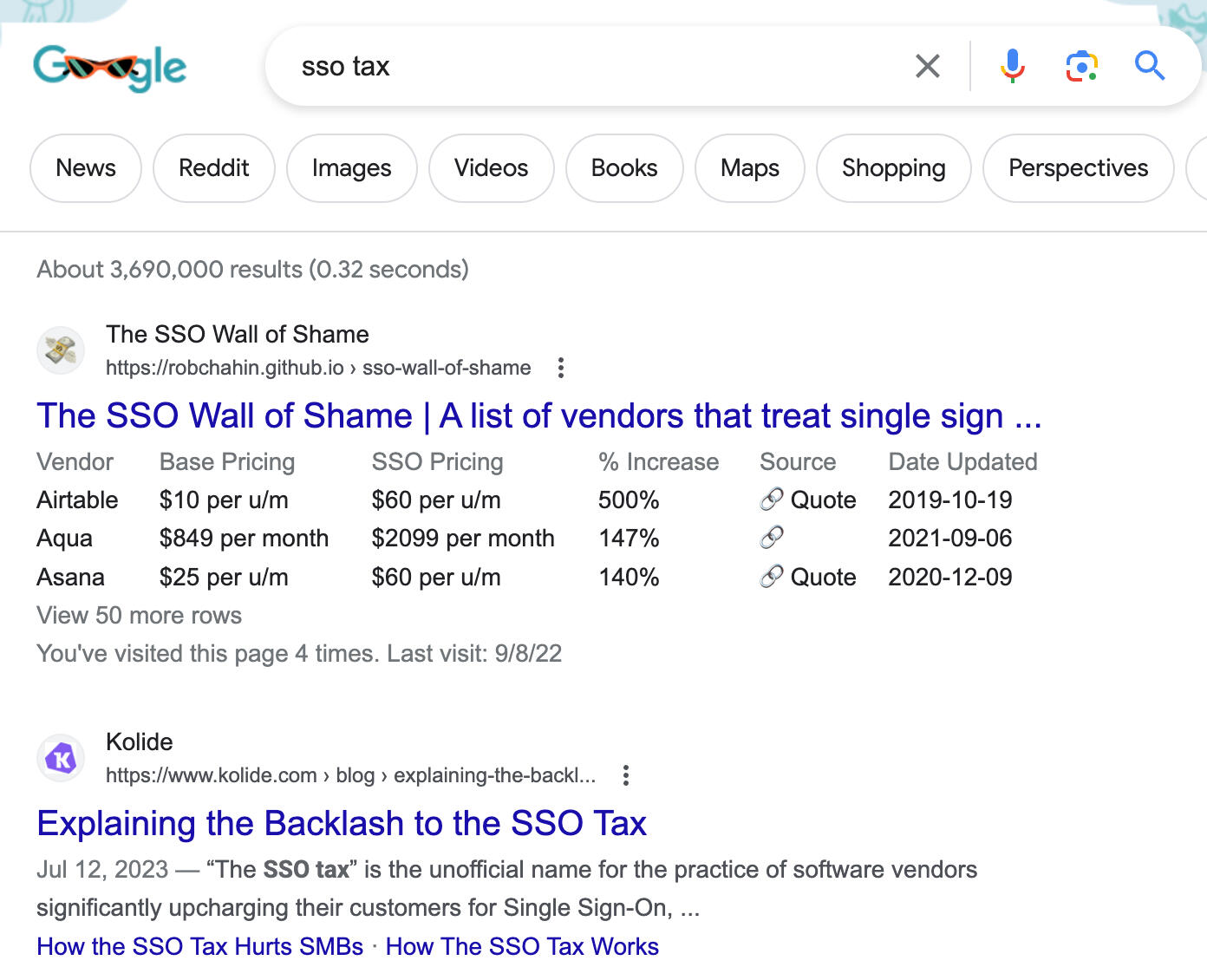
Task: Expand 'View 50 more rows' in the table
Action: pyautogui.click(x=139, y=615)
